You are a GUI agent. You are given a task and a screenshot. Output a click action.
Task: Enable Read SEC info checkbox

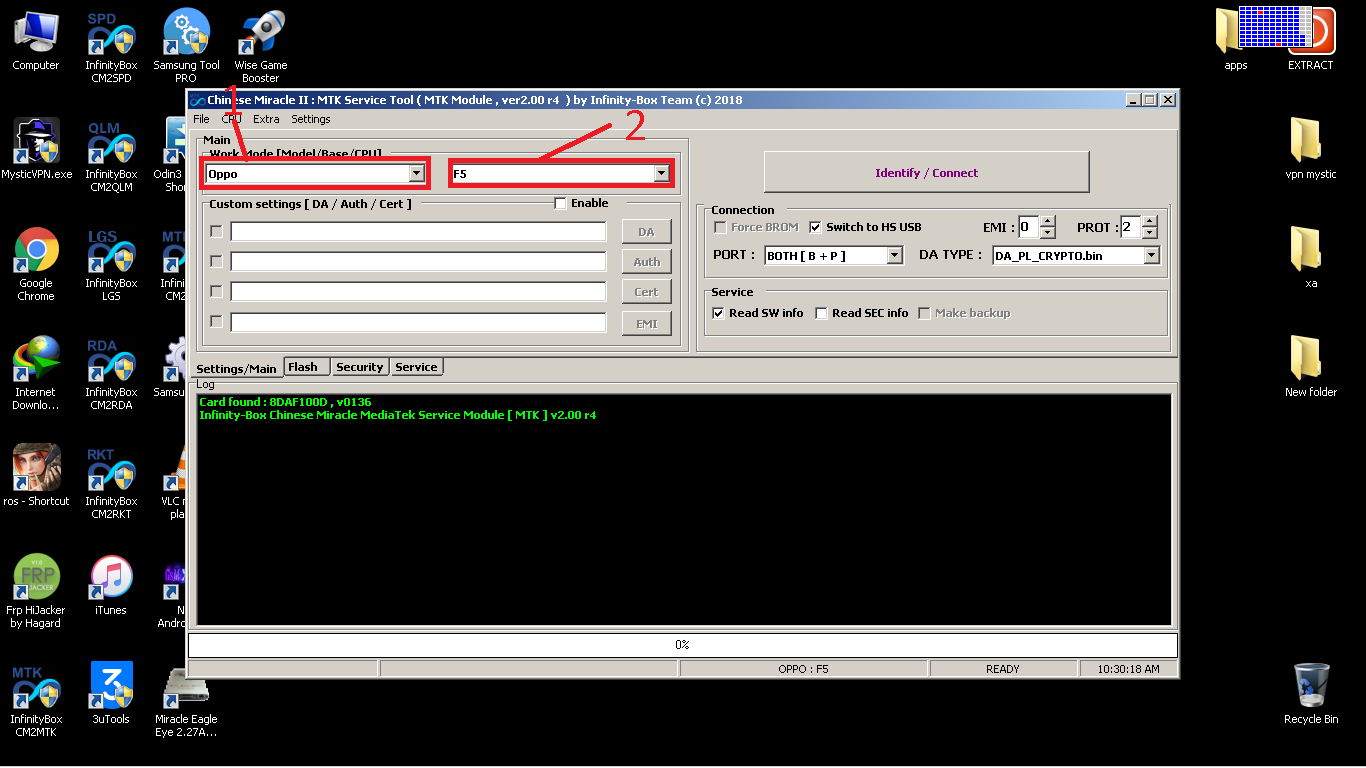click(821, 313)
